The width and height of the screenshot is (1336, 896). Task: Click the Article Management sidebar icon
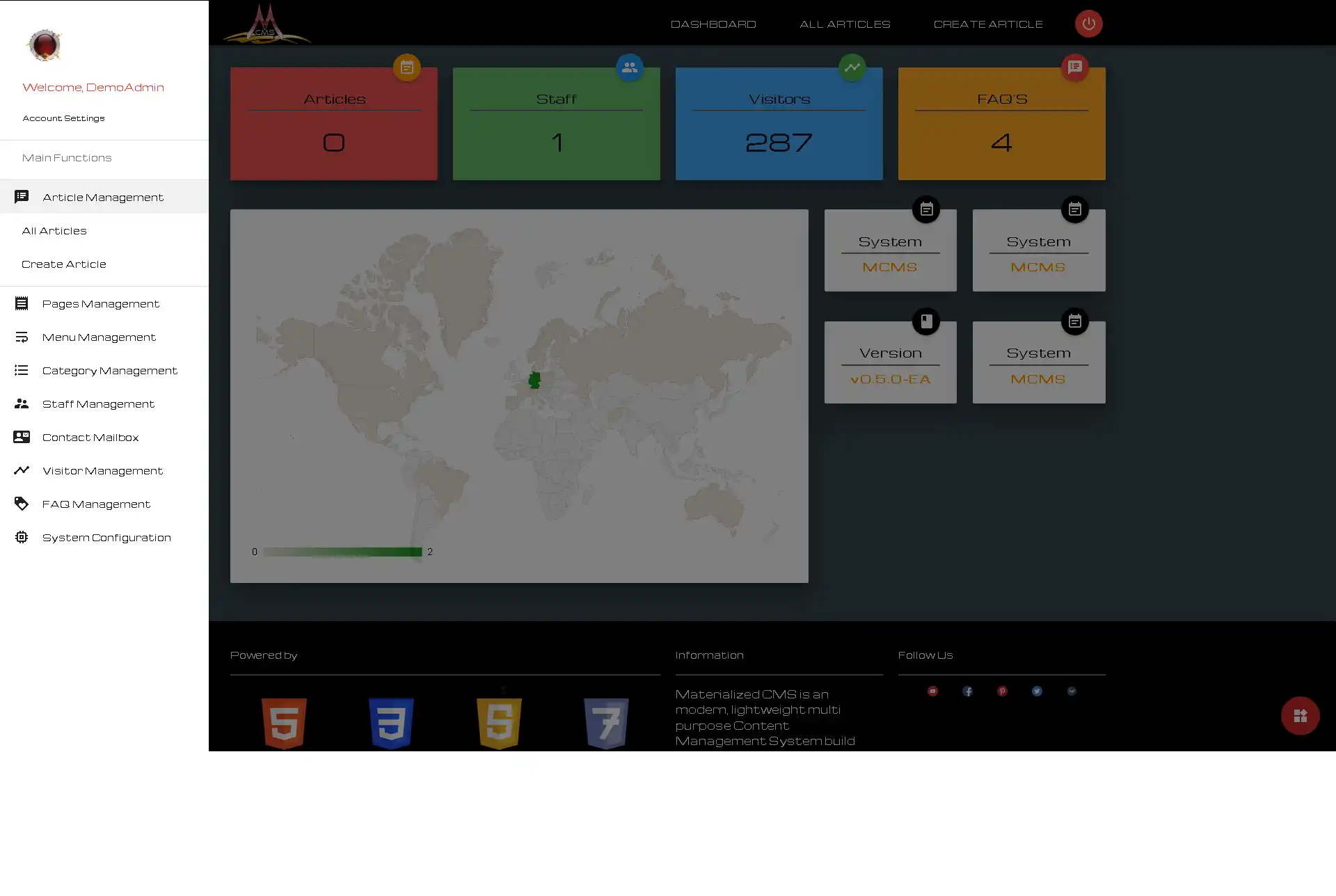[x=21, y=196]
